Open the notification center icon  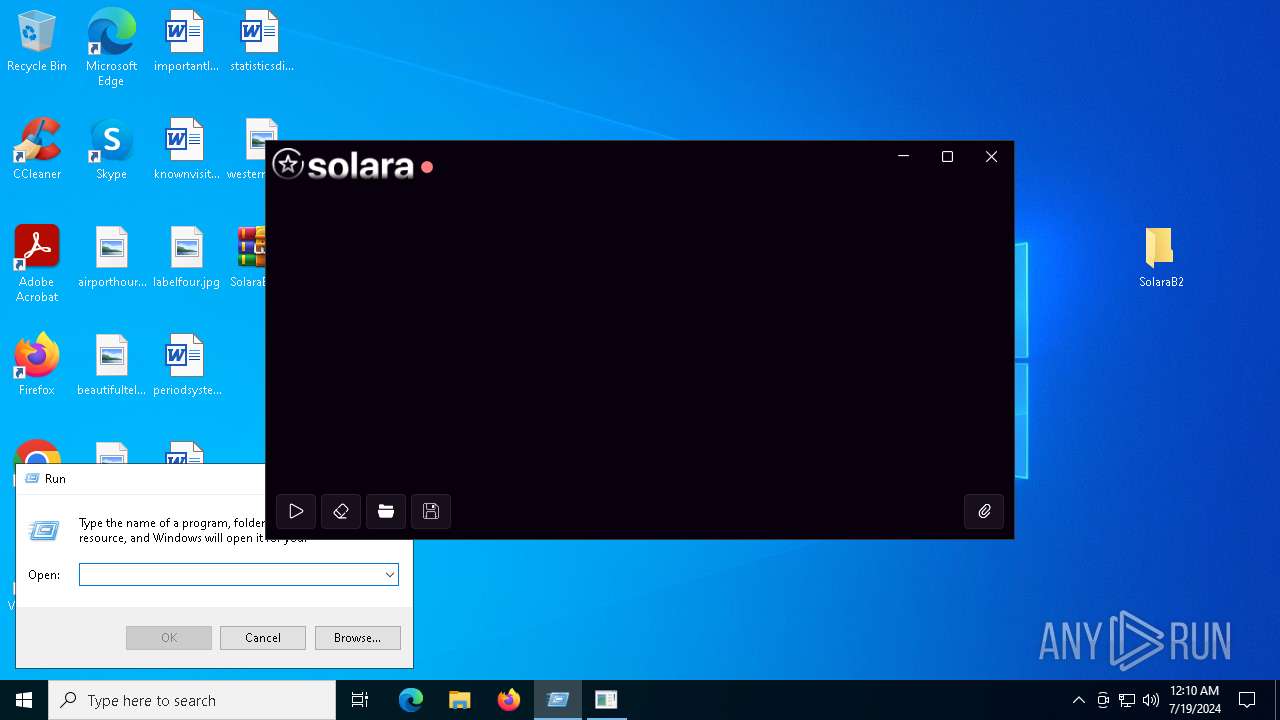[1247, 700]
